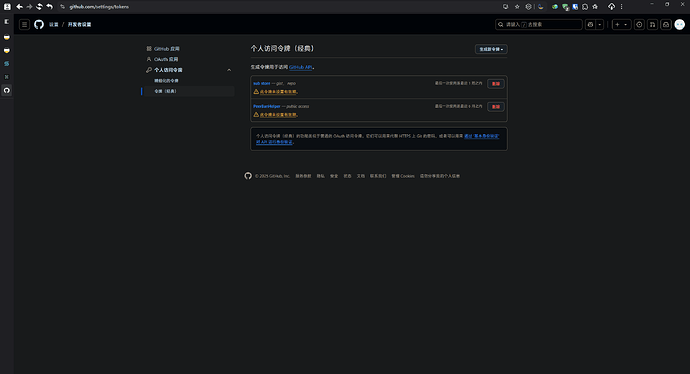Viewport: 690px width, 374px height.
Task: Open OAuth 应用 in the sidebar
Action: point(166,59)
